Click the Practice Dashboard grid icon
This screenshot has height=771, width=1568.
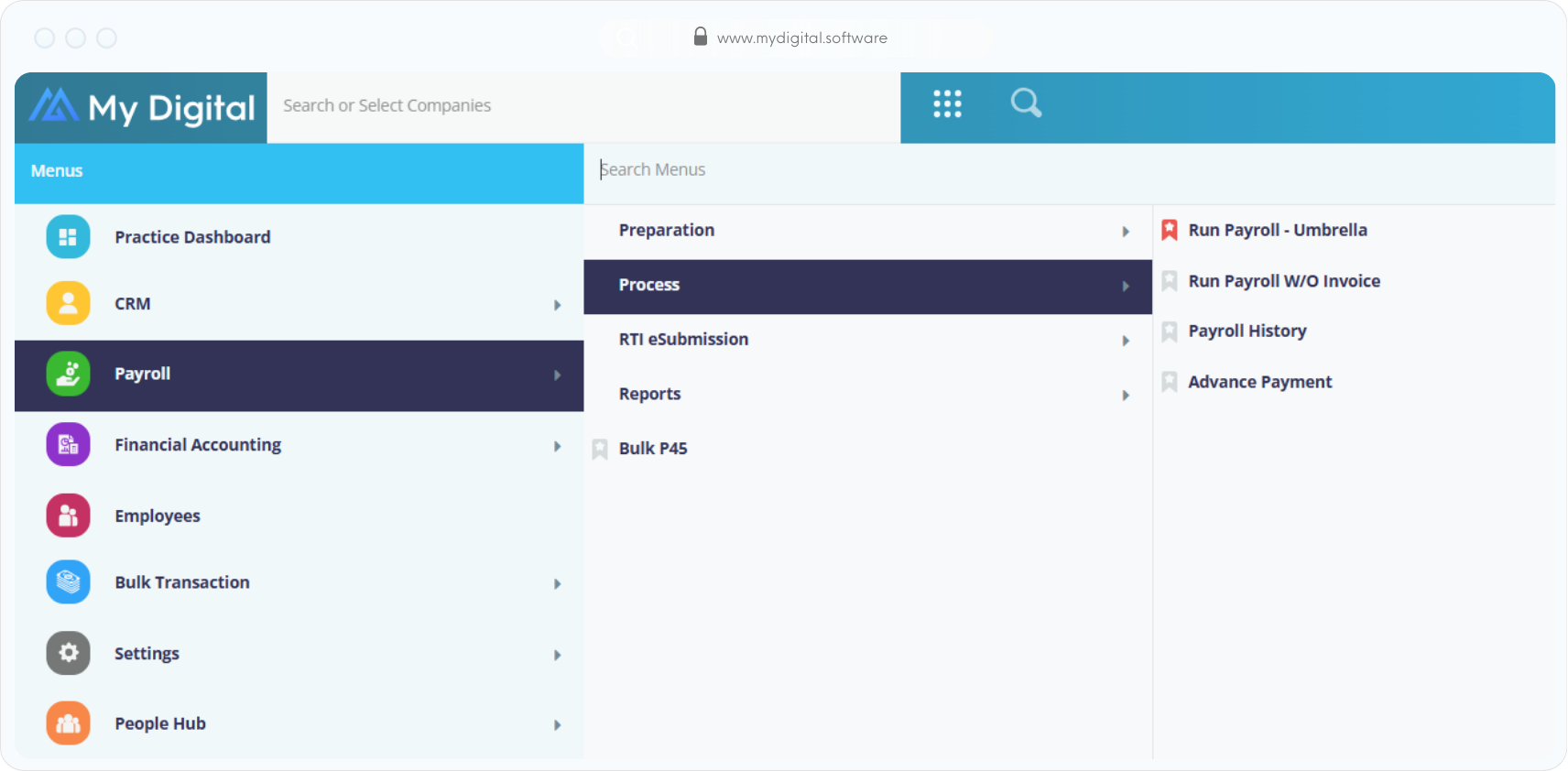[x=68, y=237]
